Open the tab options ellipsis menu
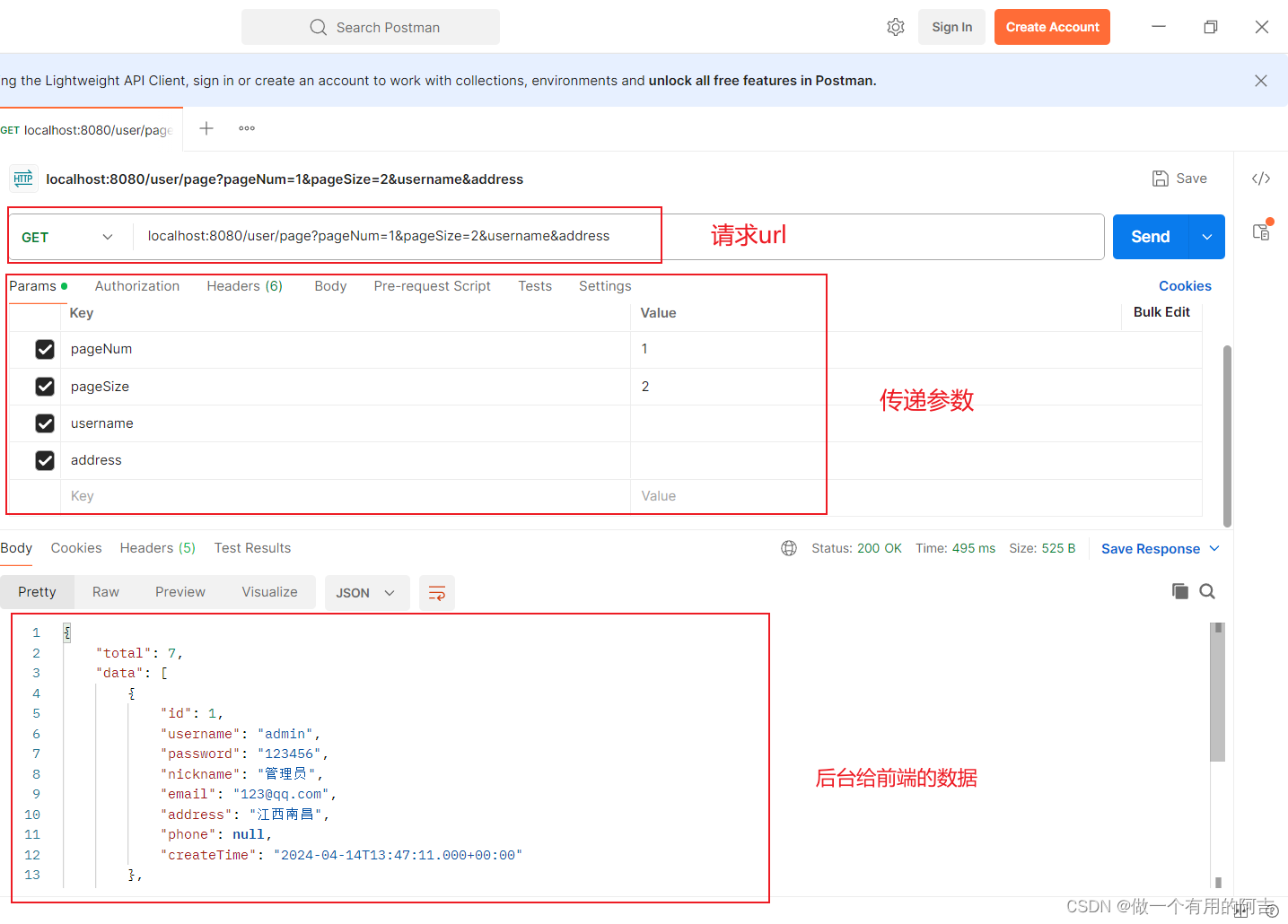1288x924 pixels. [x=247, y=128]
